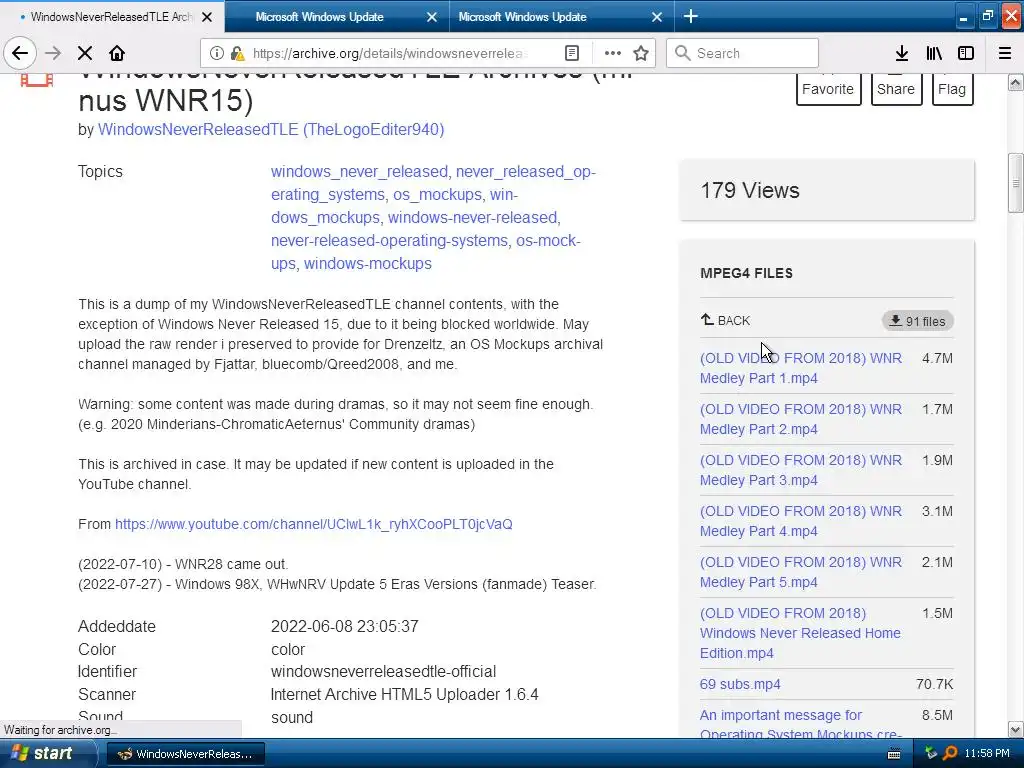Click the page scrollbar up arrow
This screenshot has width=1024, height=768.
coord(1016,82)
